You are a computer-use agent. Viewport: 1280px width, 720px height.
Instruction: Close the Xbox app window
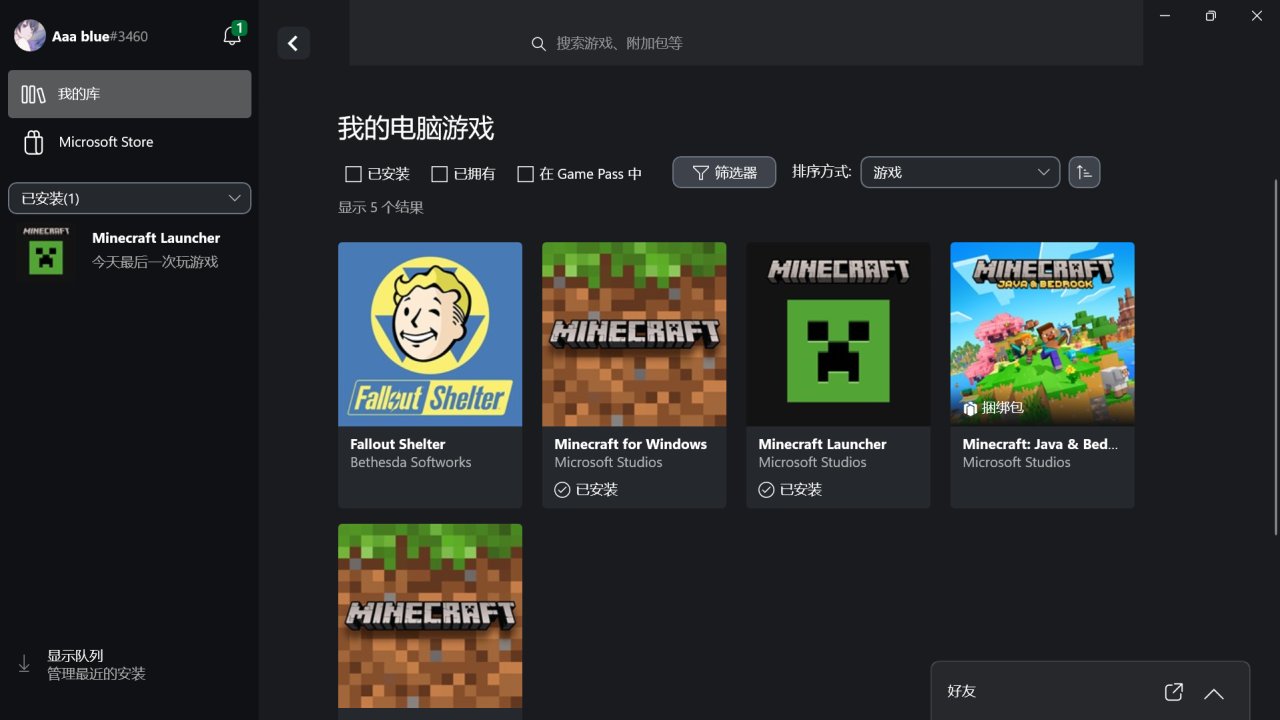1257,15
